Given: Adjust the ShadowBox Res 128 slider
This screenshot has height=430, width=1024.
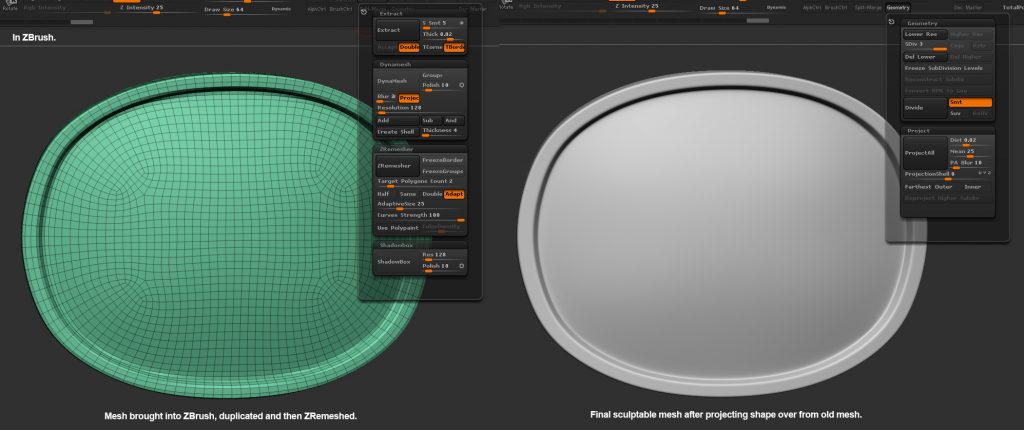Looking at the screenshot, I should pyautogui.click(x=443, y=256).
